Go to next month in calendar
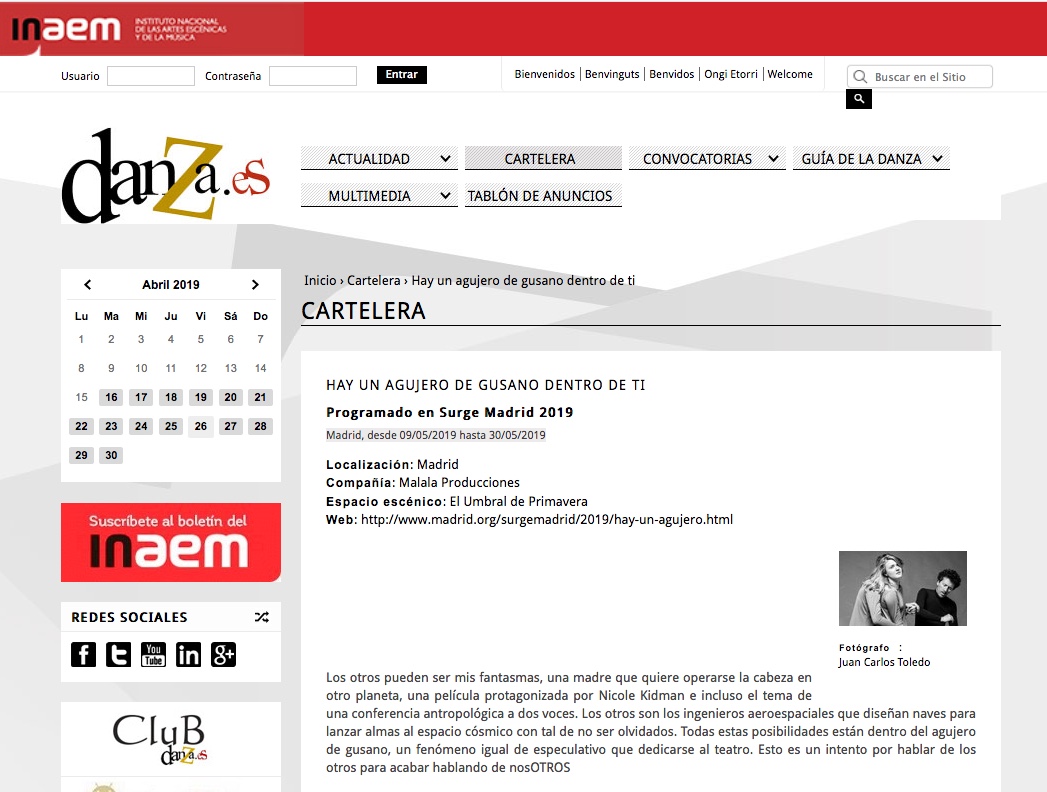Image resolution: width=1047 pixels, height=792 pixels. (255, 285)
